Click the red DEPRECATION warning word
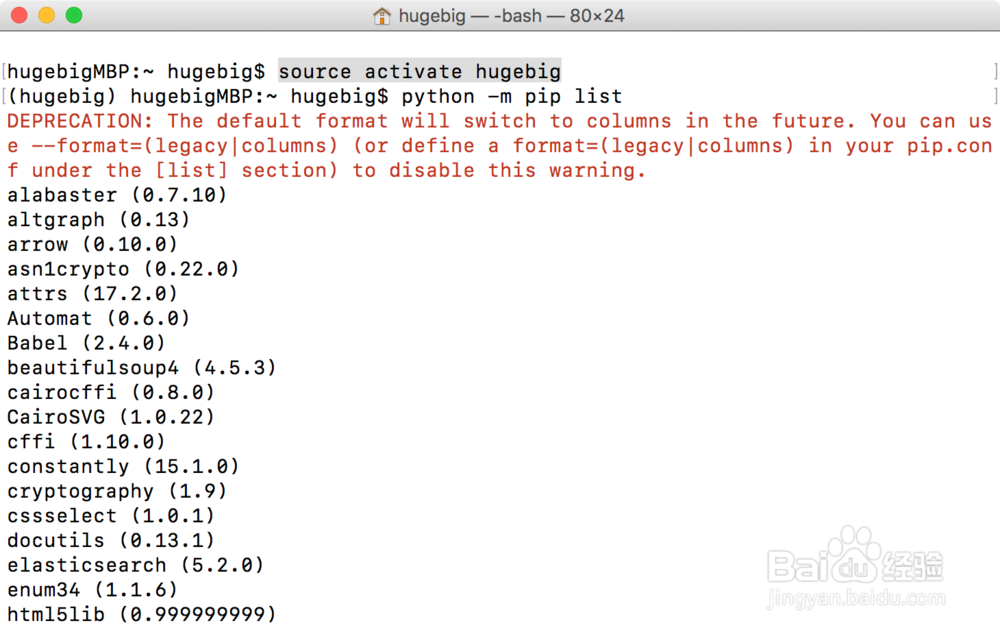 (80, 121)
